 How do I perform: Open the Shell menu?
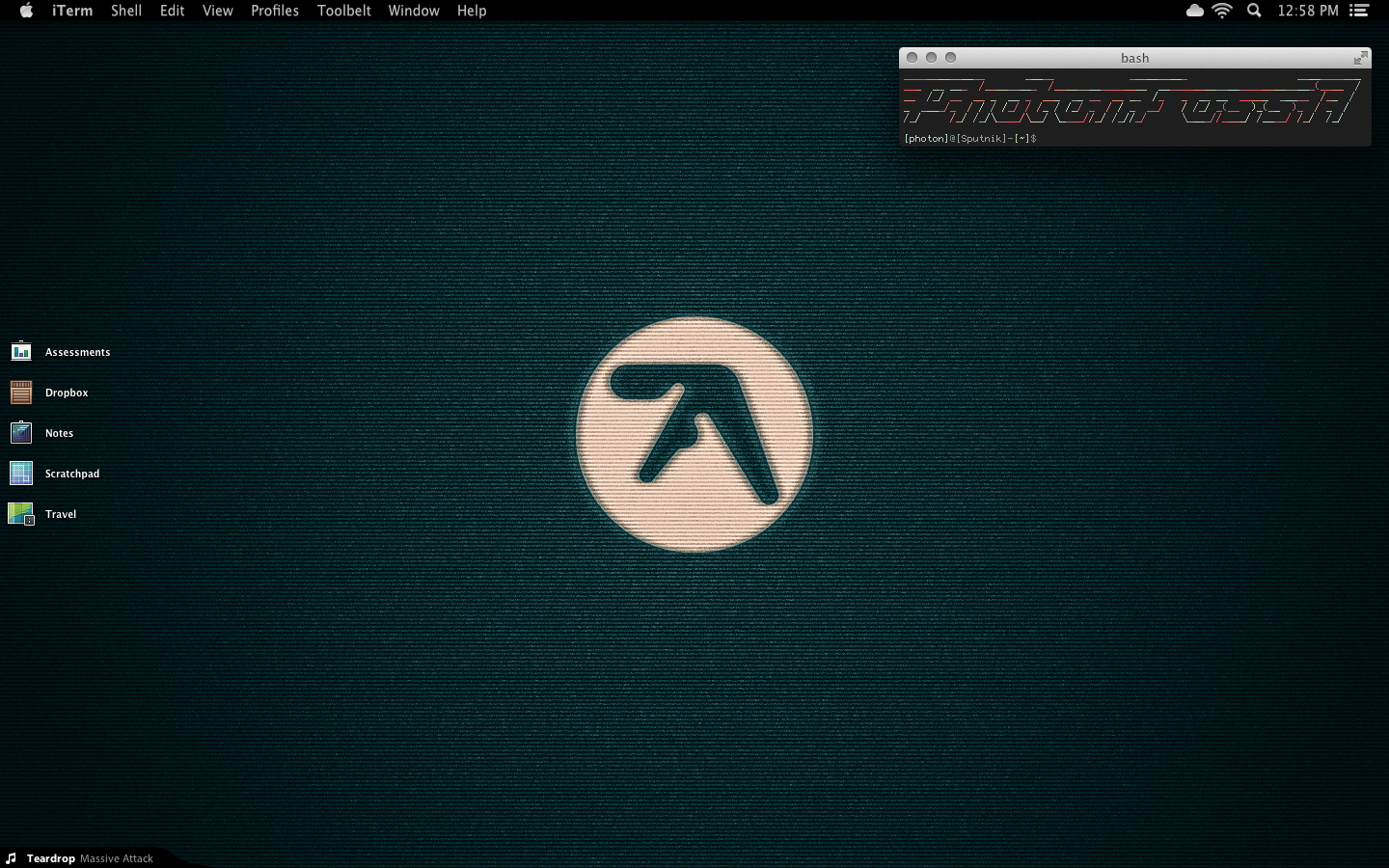click(126, 11)
